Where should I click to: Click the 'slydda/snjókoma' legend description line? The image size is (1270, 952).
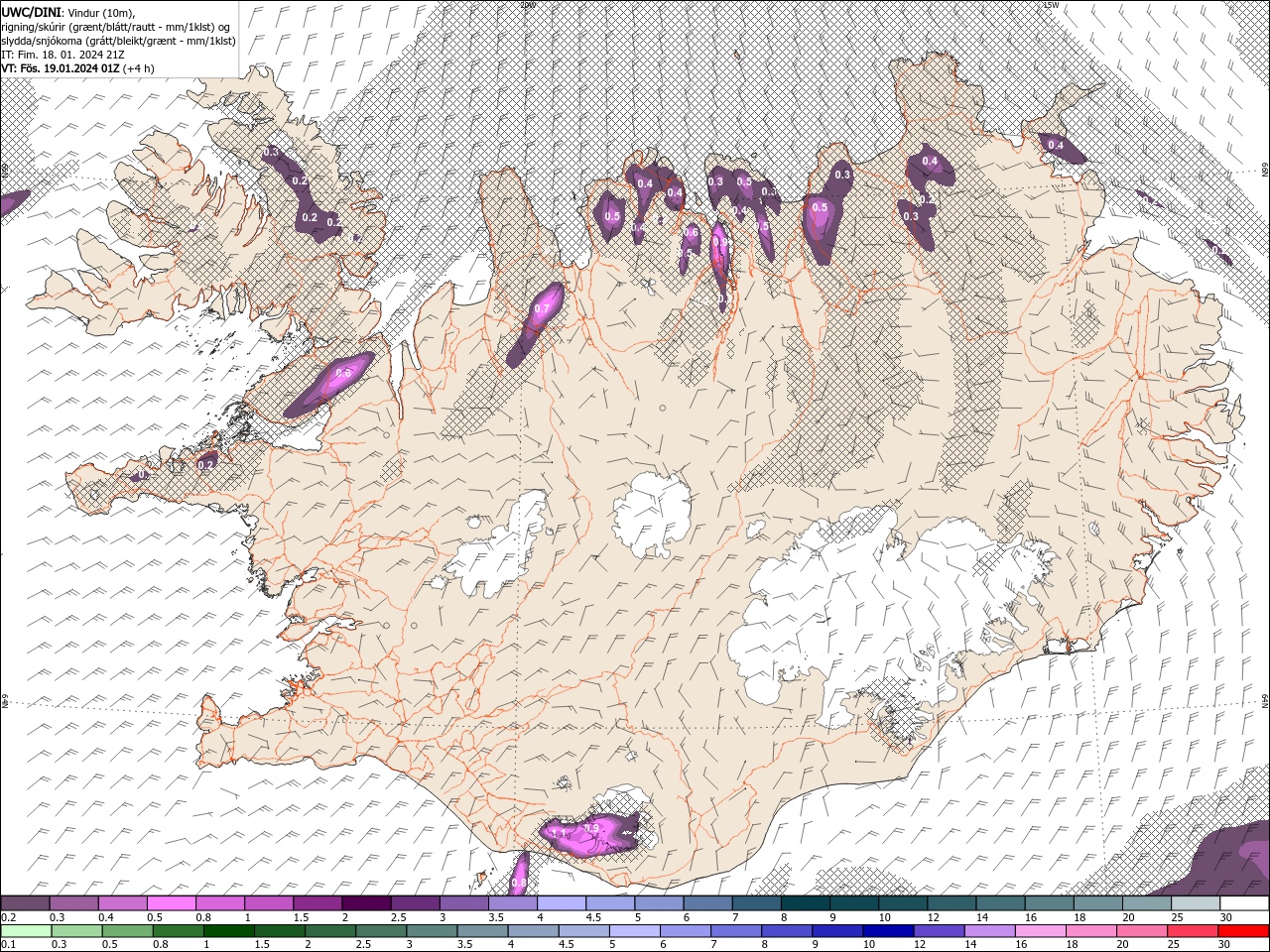[x=118, y=40]
